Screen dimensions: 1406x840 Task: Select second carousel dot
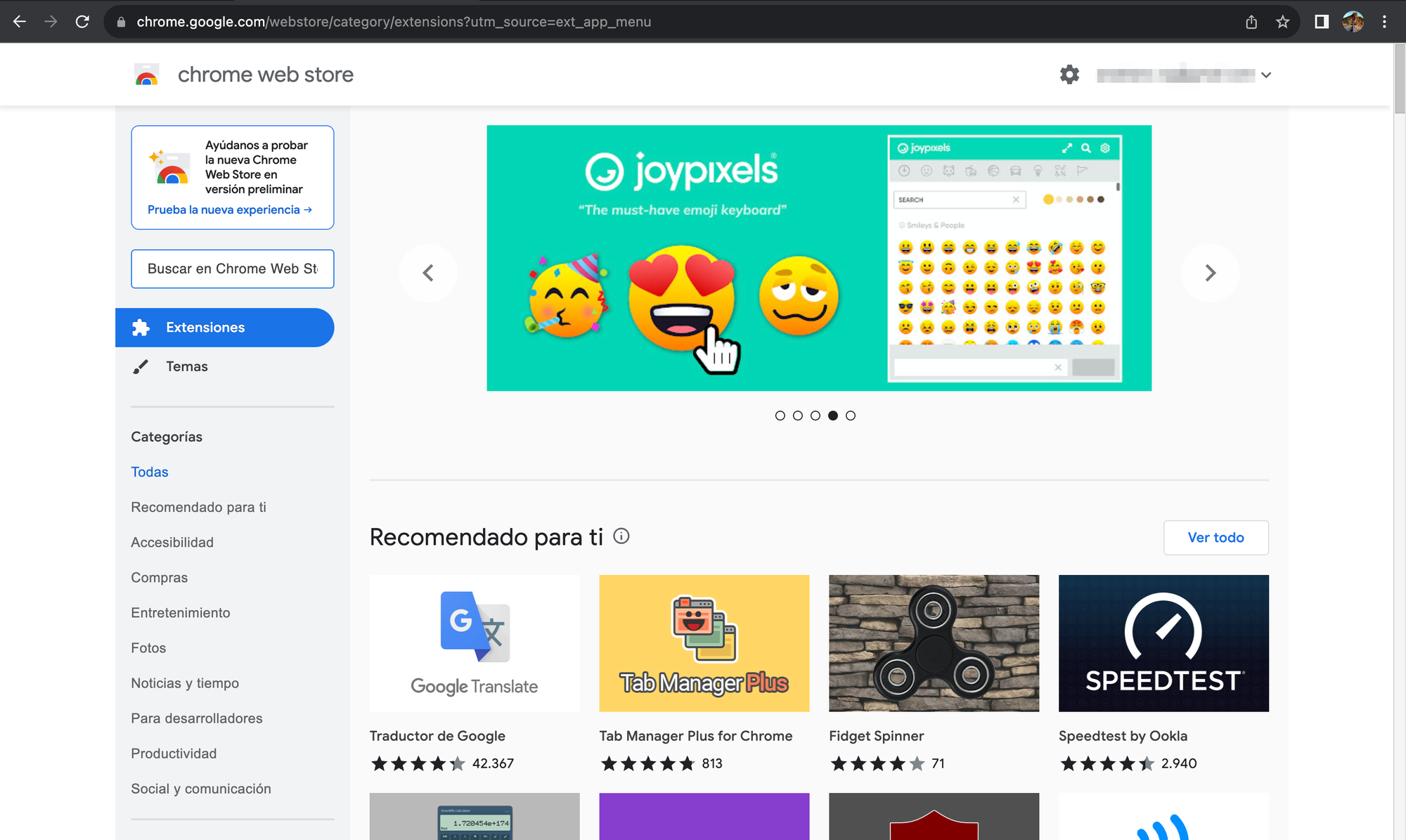pos(797,415)
